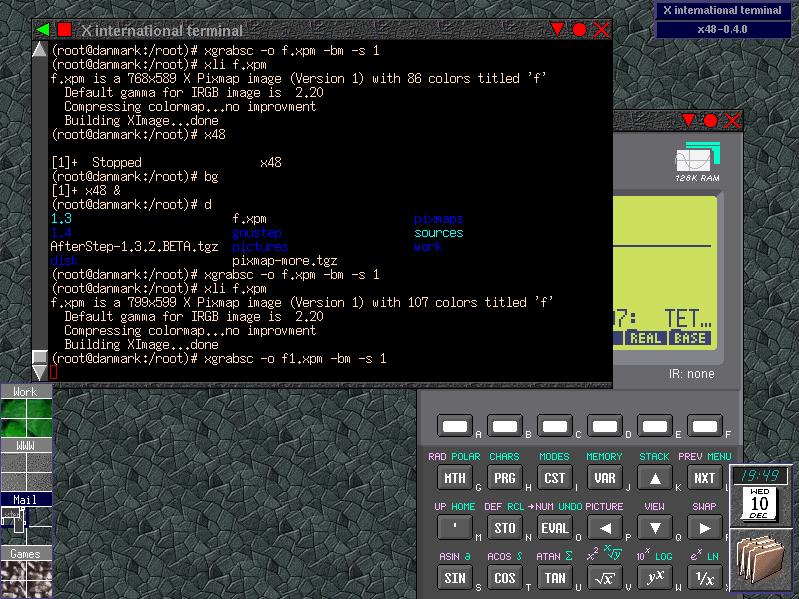Switch to the Games desktop in pager
This screenshot has width=799, height=599.
pyautogui.click(x=26, y=575)
